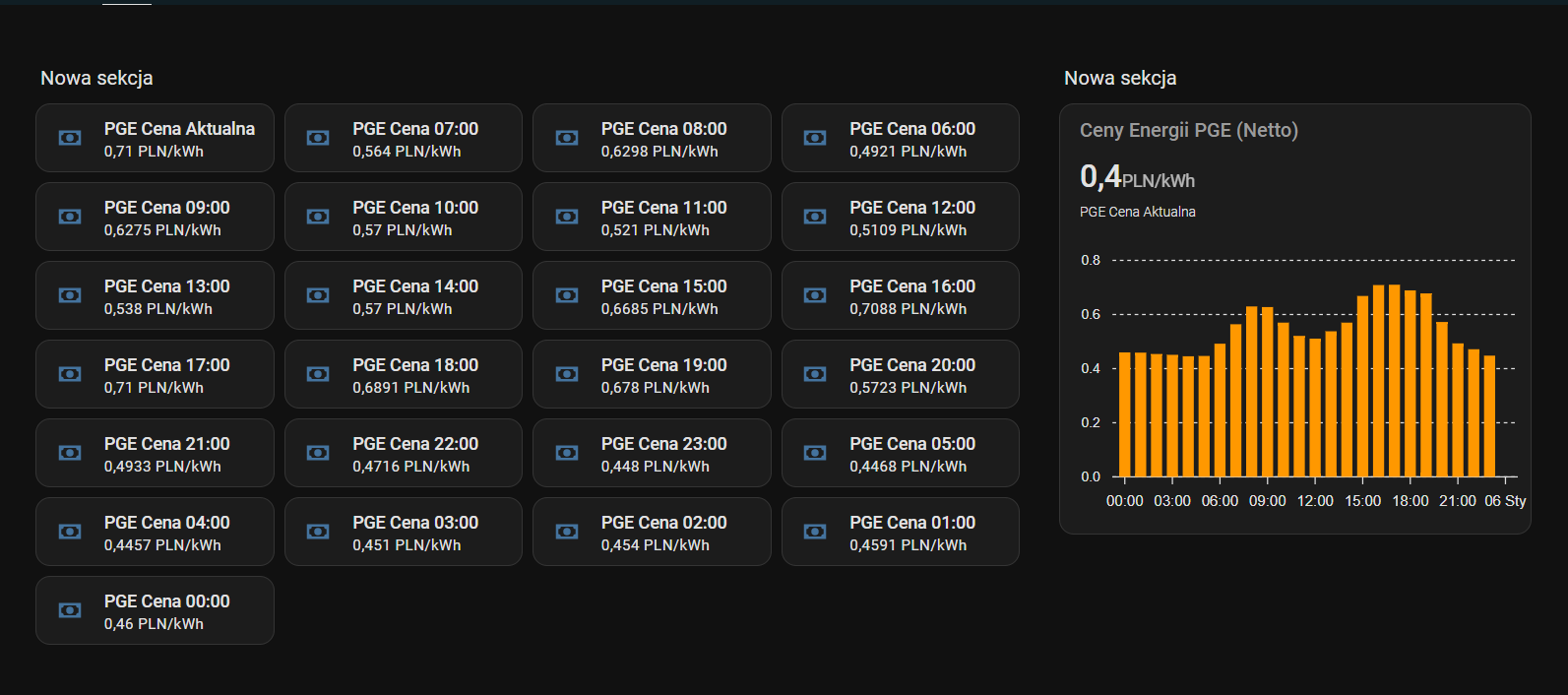Click the 0,5723 PLN/kWh value
This screenshot has width=1568, height=695.
tap(909, 388)
